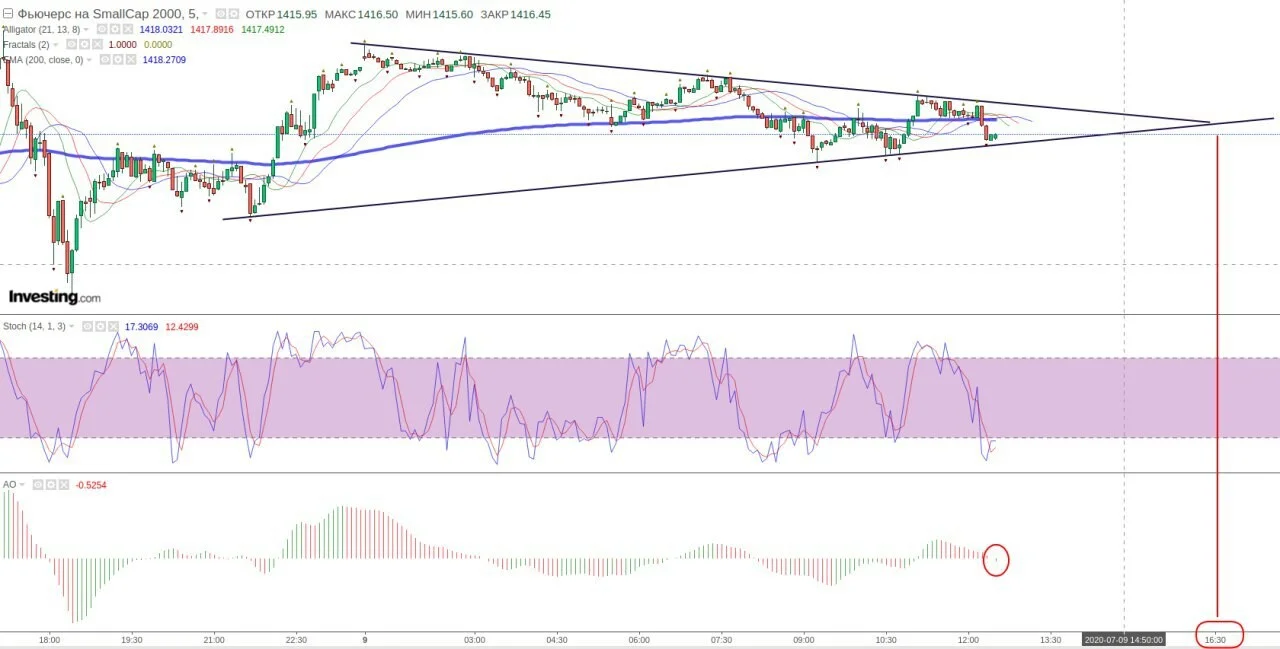Click the МАКС value 1416.50
Screen dimensions: 1280x649
coord(377,15)
